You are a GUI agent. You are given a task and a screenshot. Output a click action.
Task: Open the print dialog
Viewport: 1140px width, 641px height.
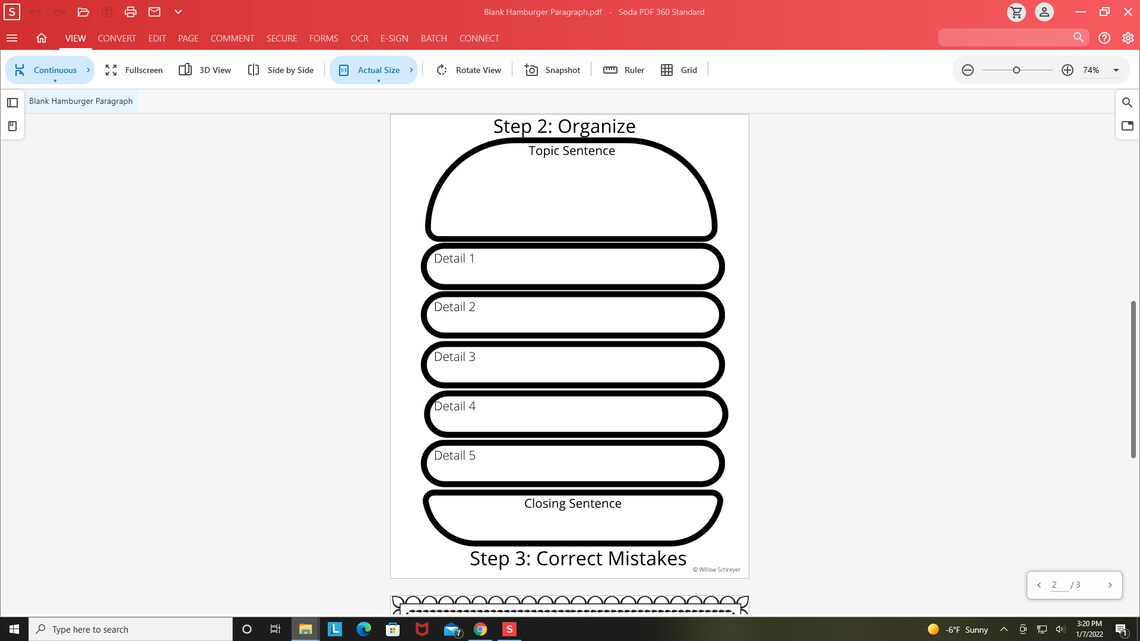(x=130, y=11)
